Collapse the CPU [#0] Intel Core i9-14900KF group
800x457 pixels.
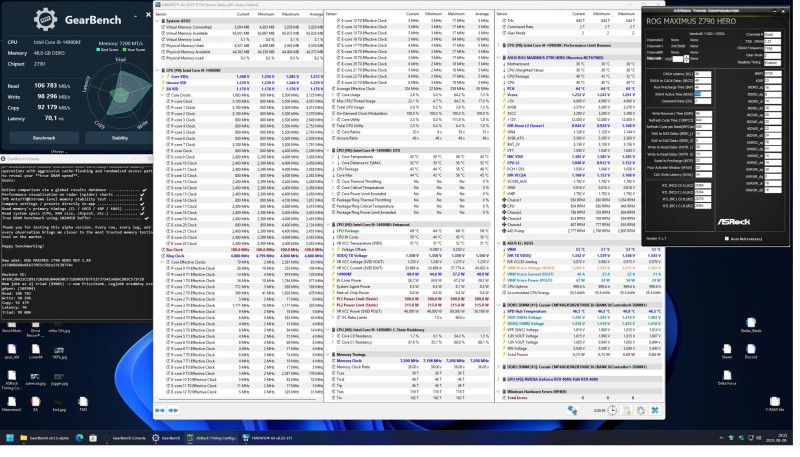158,70
